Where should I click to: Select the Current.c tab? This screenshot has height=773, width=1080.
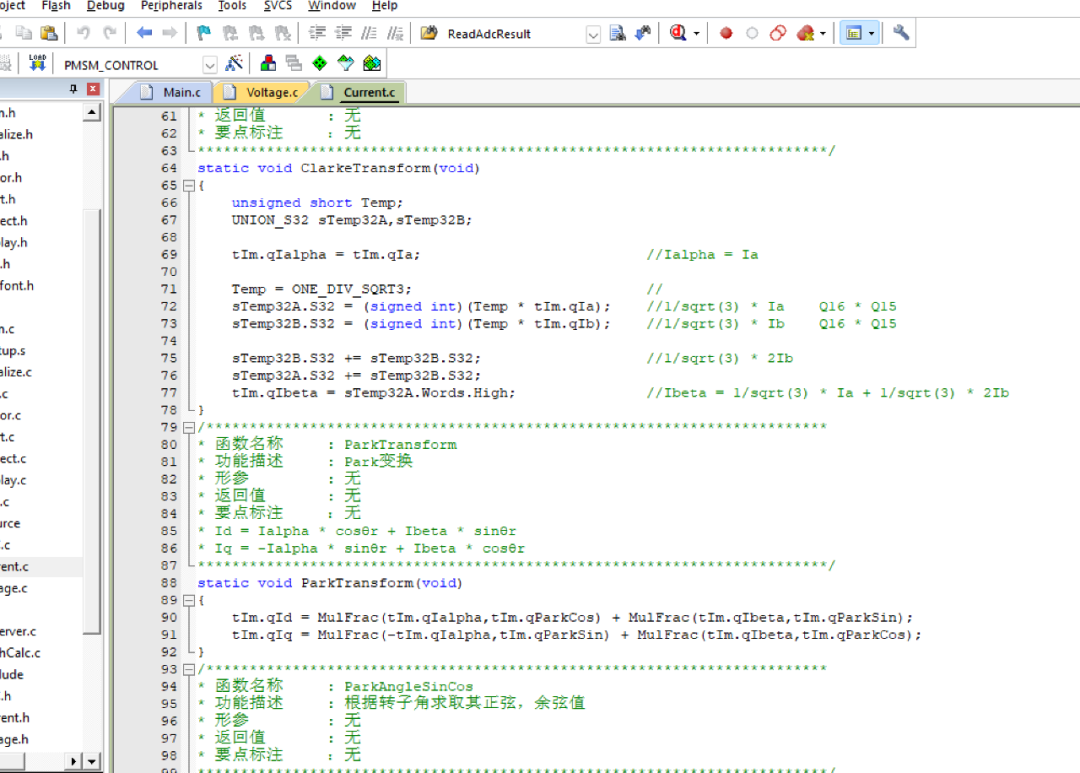pyautogui.click(x=360, y=92)
